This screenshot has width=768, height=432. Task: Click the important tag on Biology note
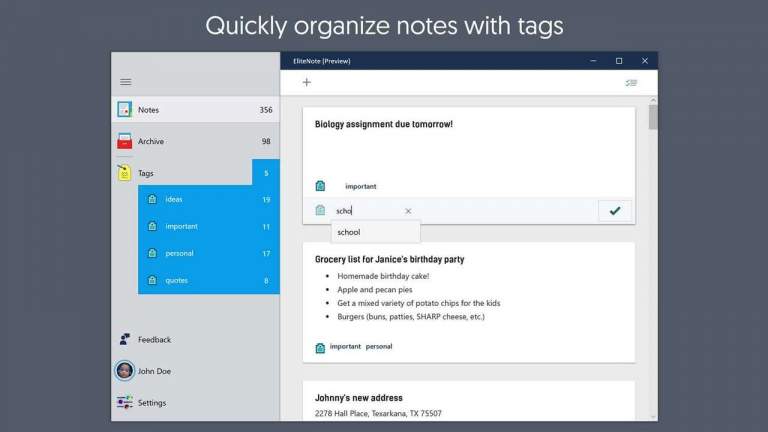click(x=360, y=186)
